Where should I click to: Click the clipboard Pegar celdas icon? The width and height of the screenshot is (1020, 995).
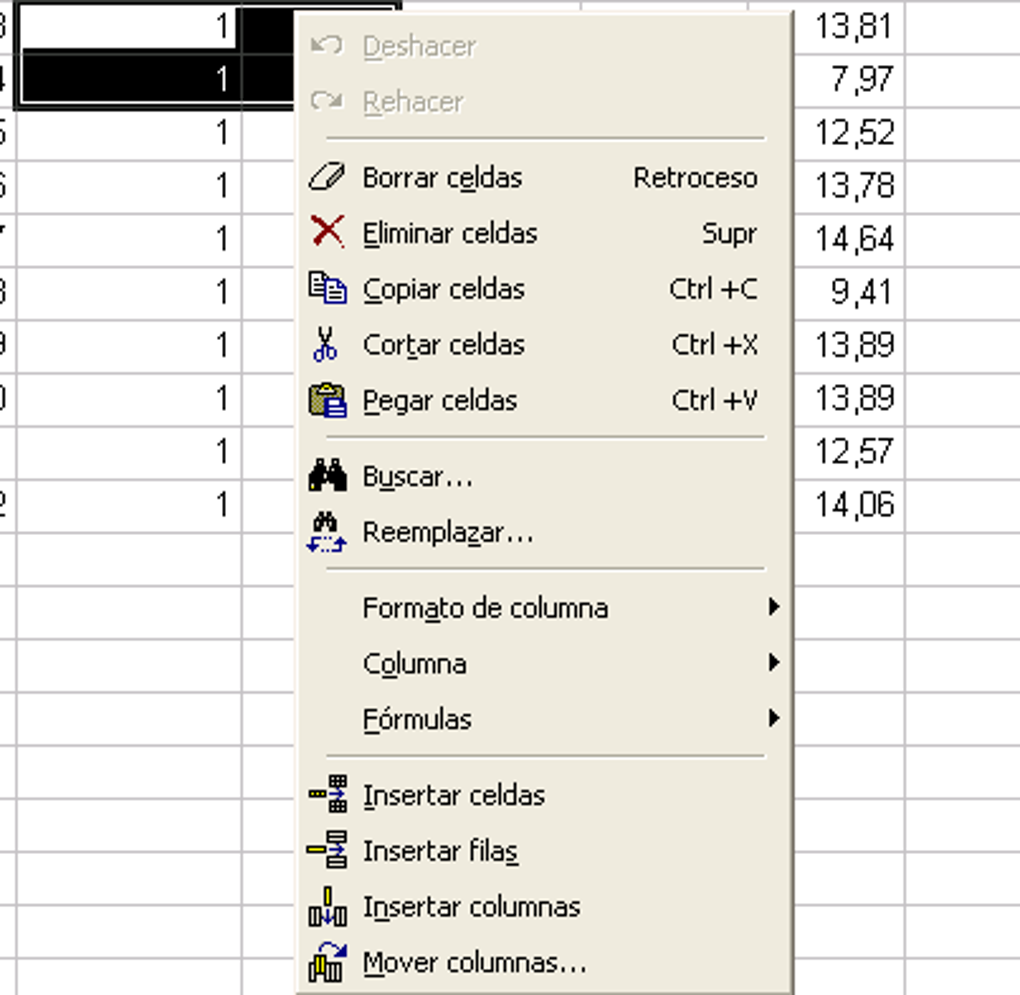[x=327, y=401]
